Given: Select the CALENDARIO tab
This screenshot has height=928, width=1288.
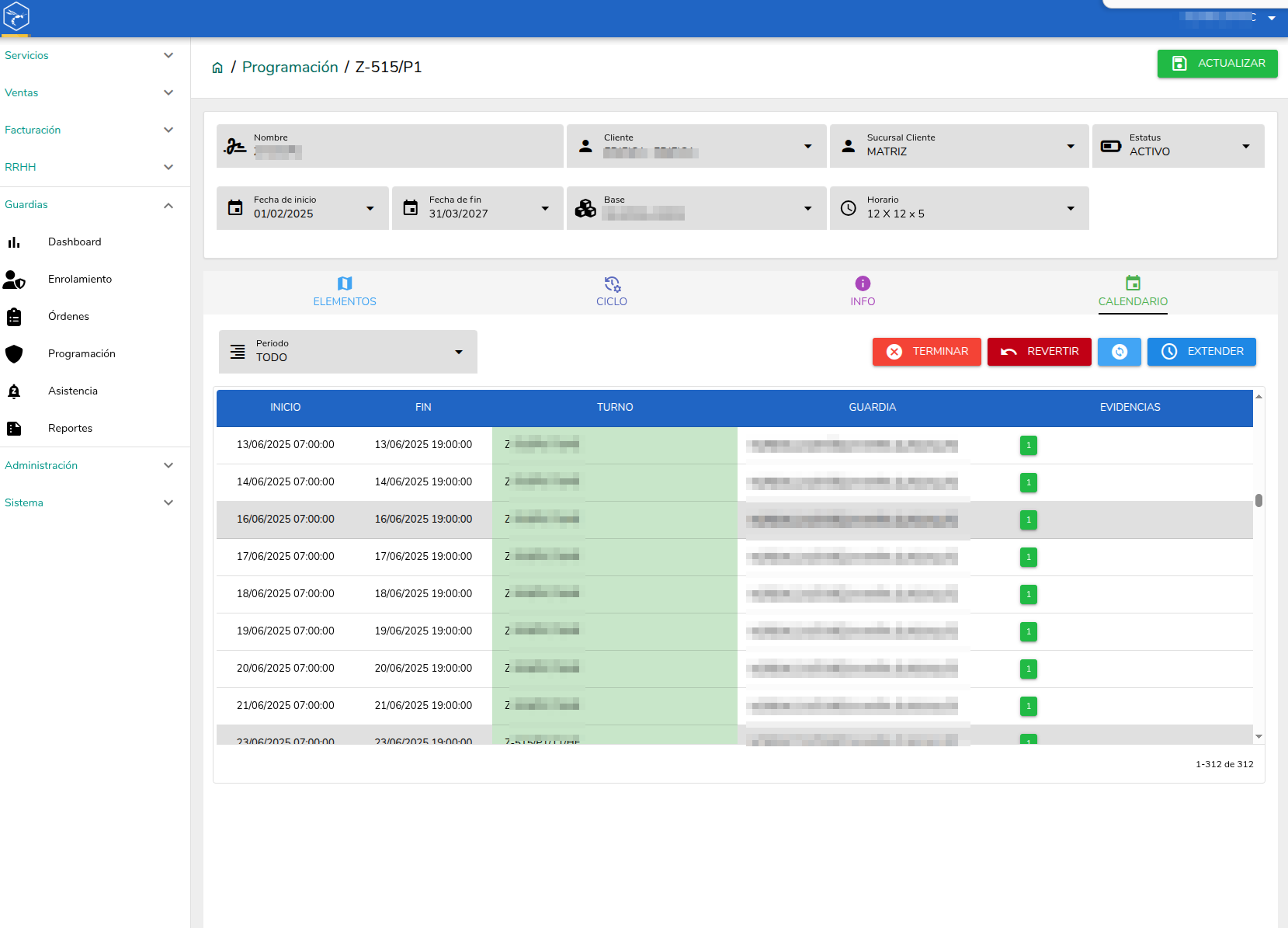Looking at the screenshot, I should tap(1133, 293).
